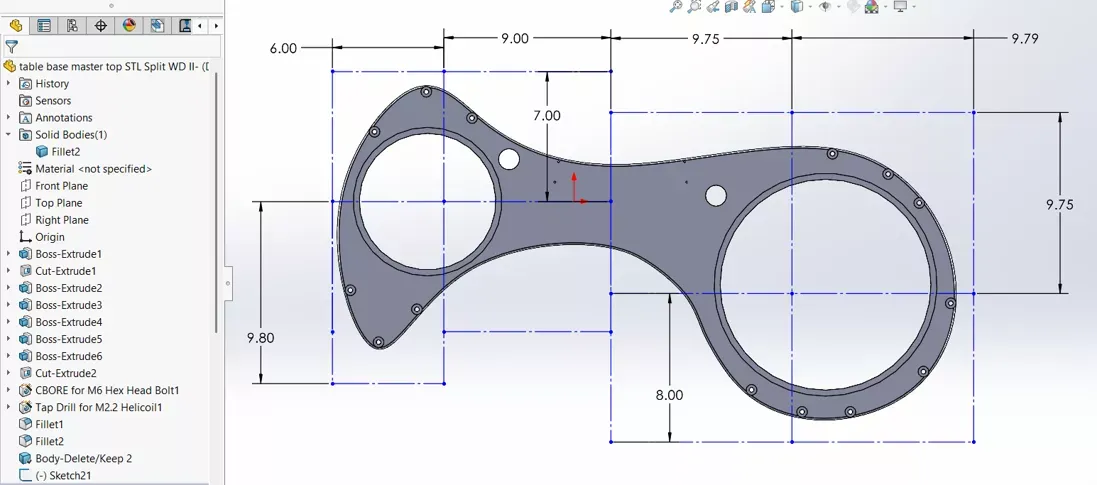Show previous manager tabs with left arrow
This screenshot has height=485, width=1097.
pyautogui.click(x=201, y=26)
